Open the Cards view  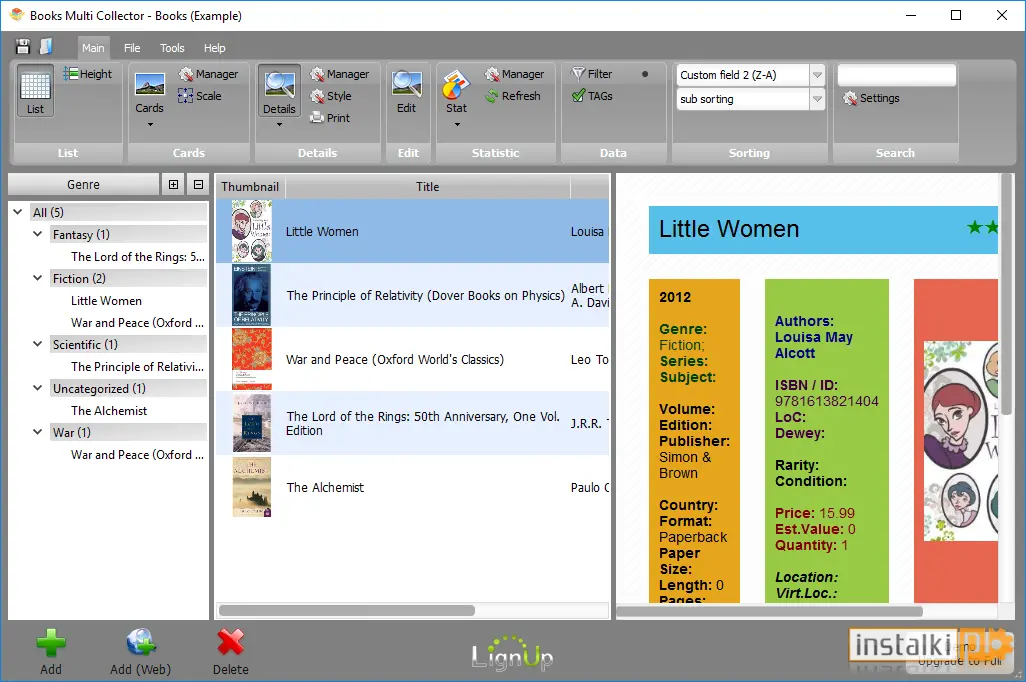tap(149, 93)
